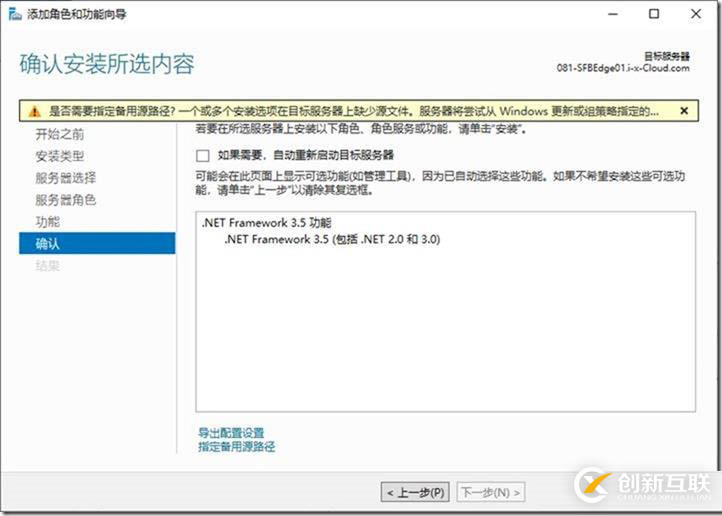Enable automatic restart of the target server
The width and height of the screenshot is (722, 516).
[203, 156]
